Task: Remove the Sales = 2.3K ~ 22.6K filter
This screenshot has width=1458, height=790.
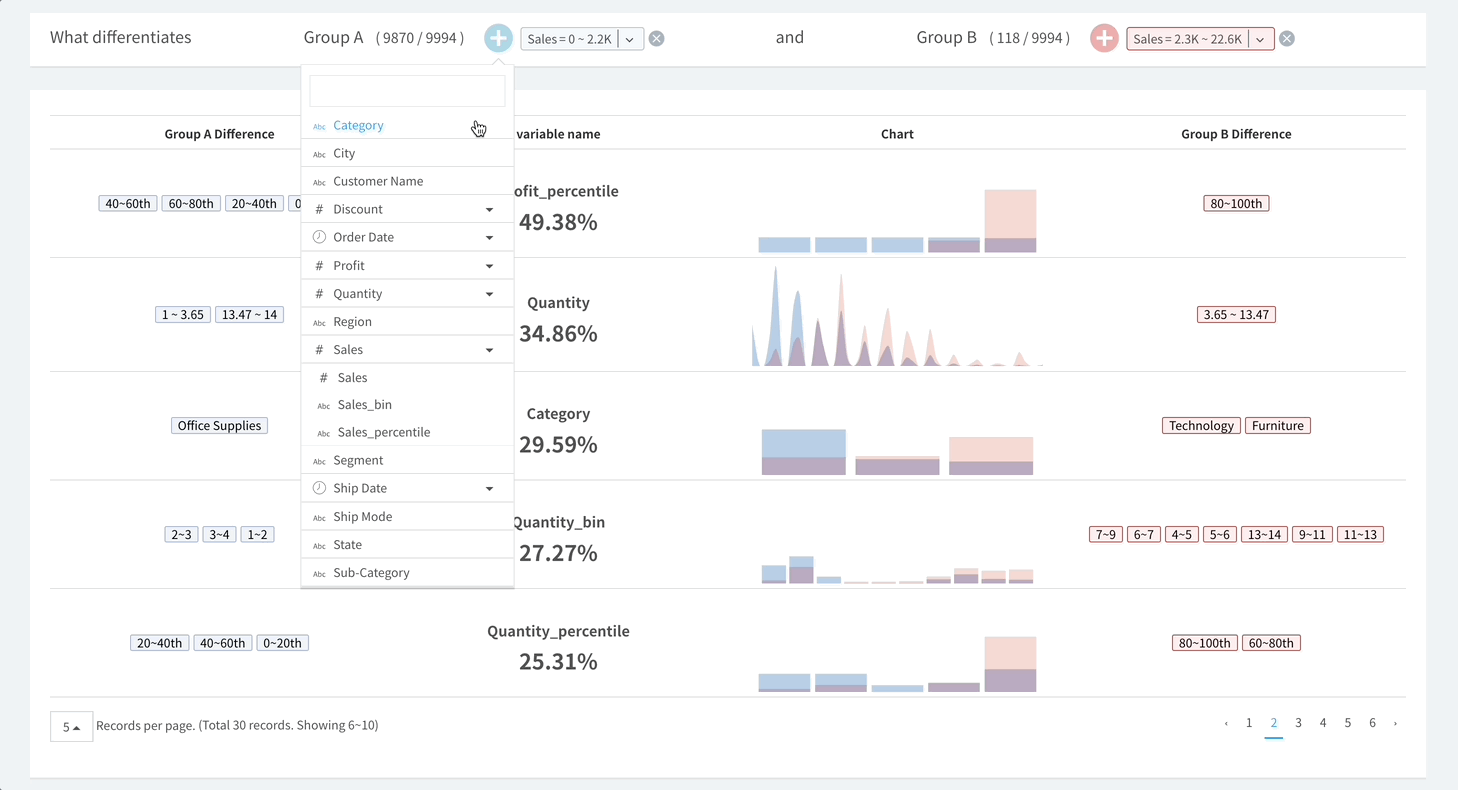Action: click(1287, 39)
